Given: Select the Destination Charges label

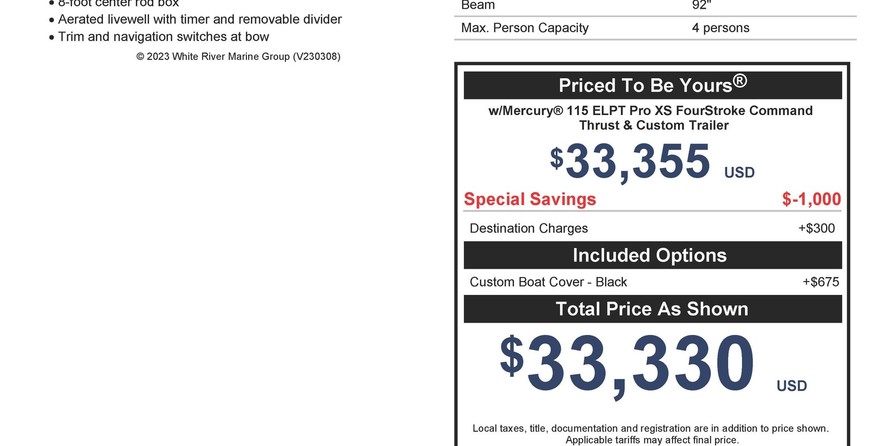Looking at the screenshot, I should point(529,228).
